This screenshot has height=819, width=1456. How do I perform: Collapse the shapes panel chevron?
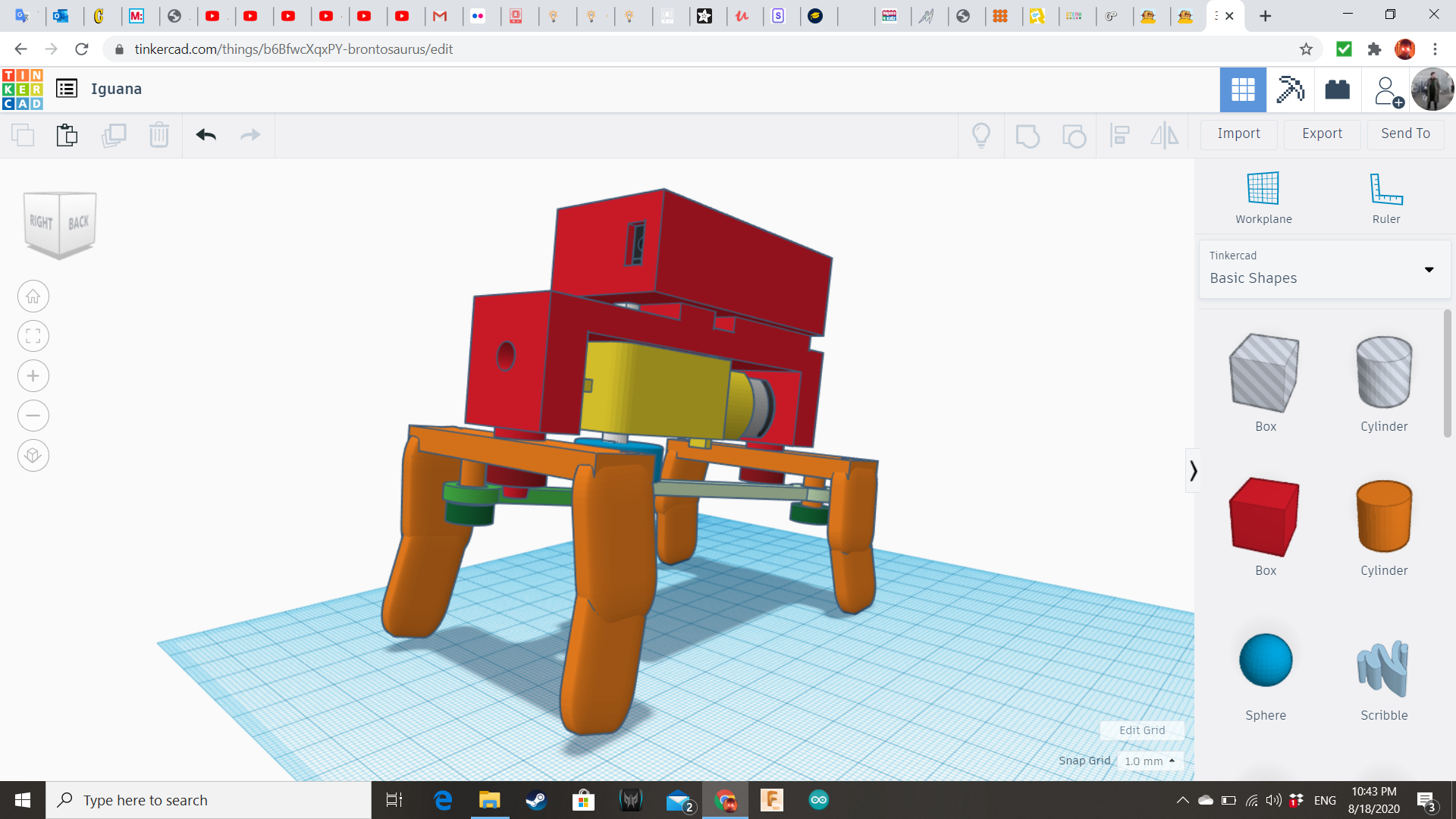(x=1193, y=471)
